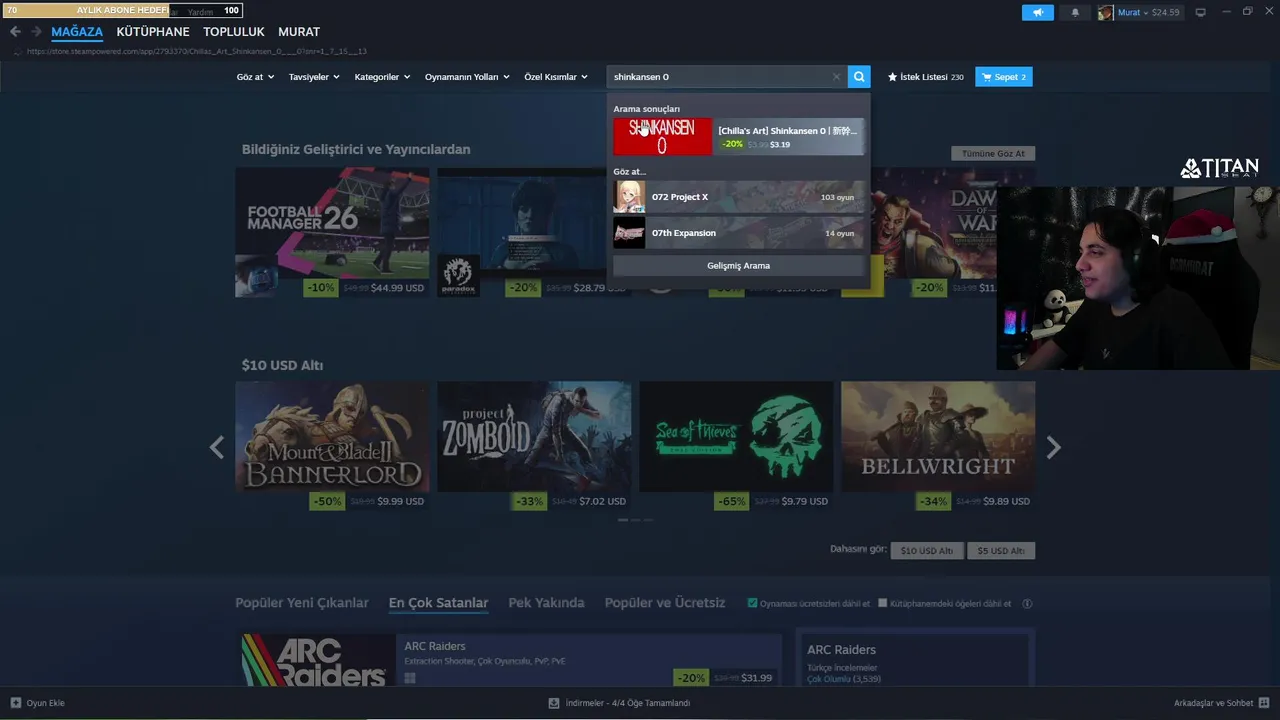Click the announcements megaphone icon
The height and width of the screenshot is (720, 1280).
click(1037, 12)
